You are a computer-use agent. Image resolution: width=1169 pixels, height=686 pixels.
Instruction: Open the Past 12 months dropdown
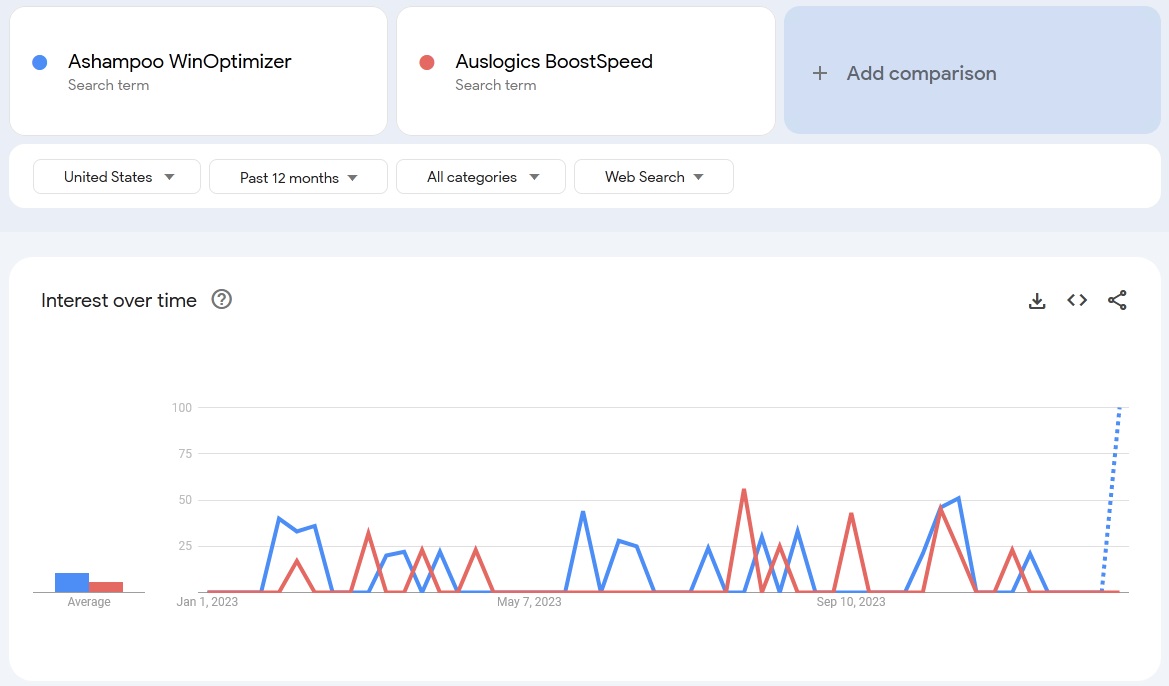[x=298, y=177]
